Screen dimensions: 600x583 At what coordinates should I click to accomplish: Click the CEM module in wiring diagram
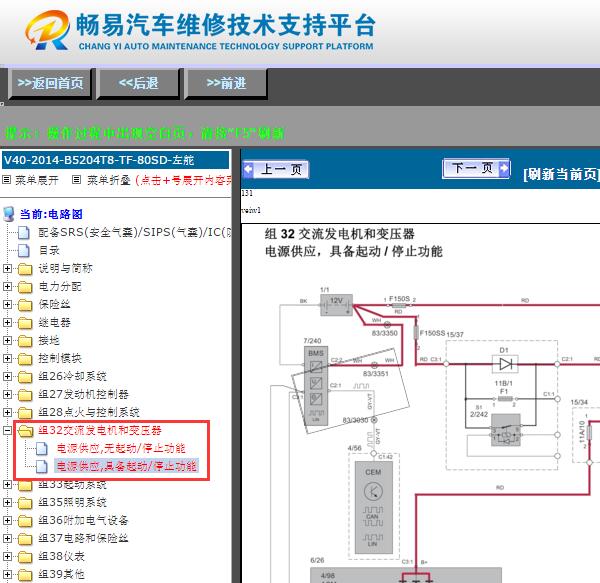373,507
